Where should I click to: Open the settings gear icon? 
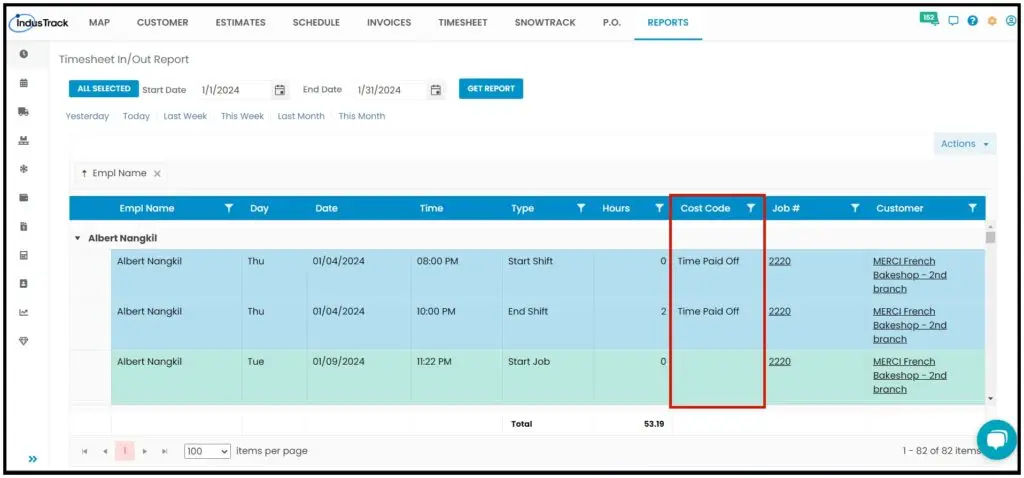click(992, 21)
